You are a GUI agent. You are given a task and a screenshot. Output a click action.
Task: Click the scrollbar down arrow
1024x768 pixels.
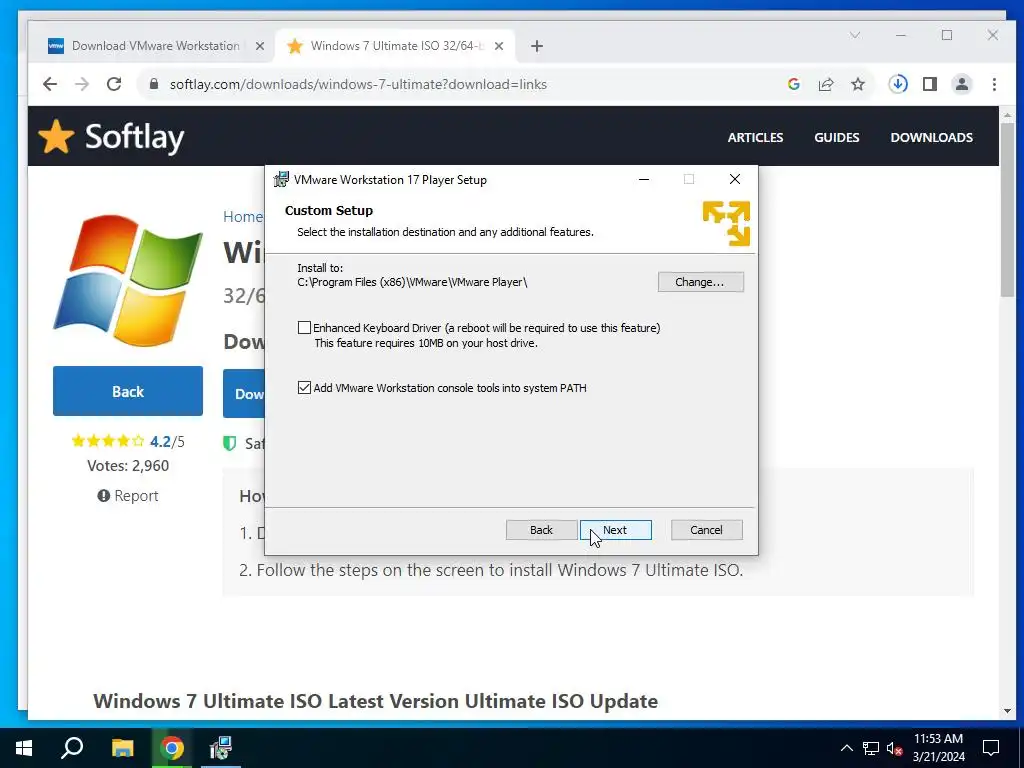[1008, 711]
